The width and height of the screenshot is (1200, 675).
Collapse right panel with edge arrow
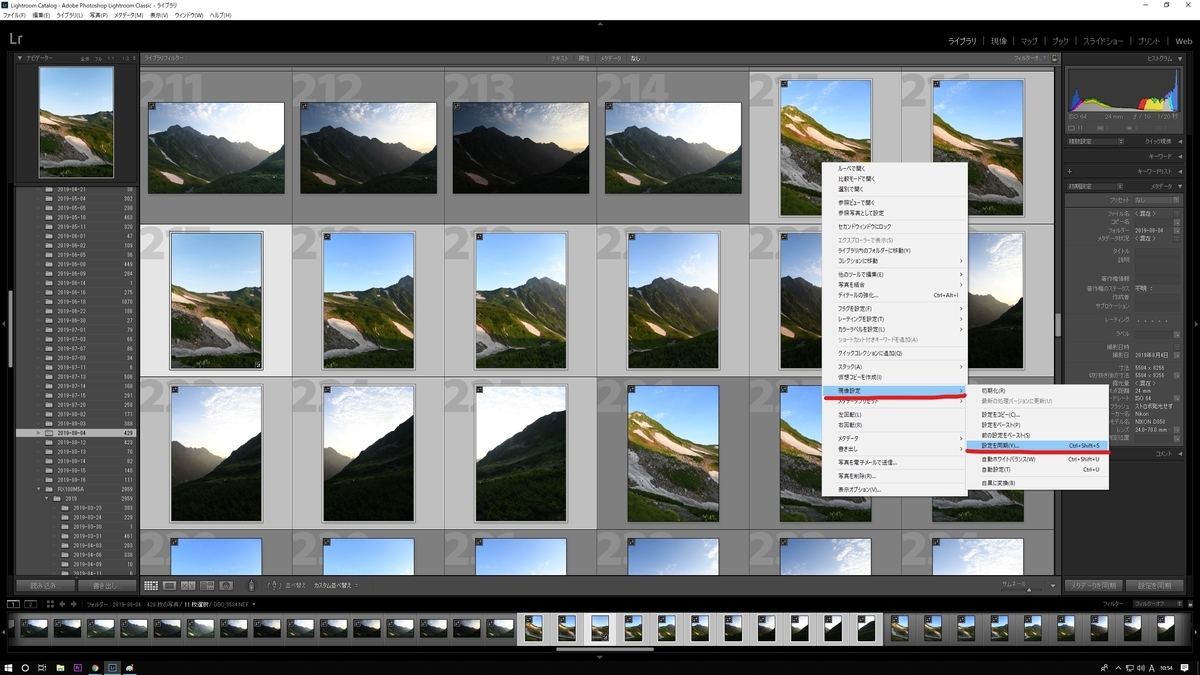[1196, 323]
